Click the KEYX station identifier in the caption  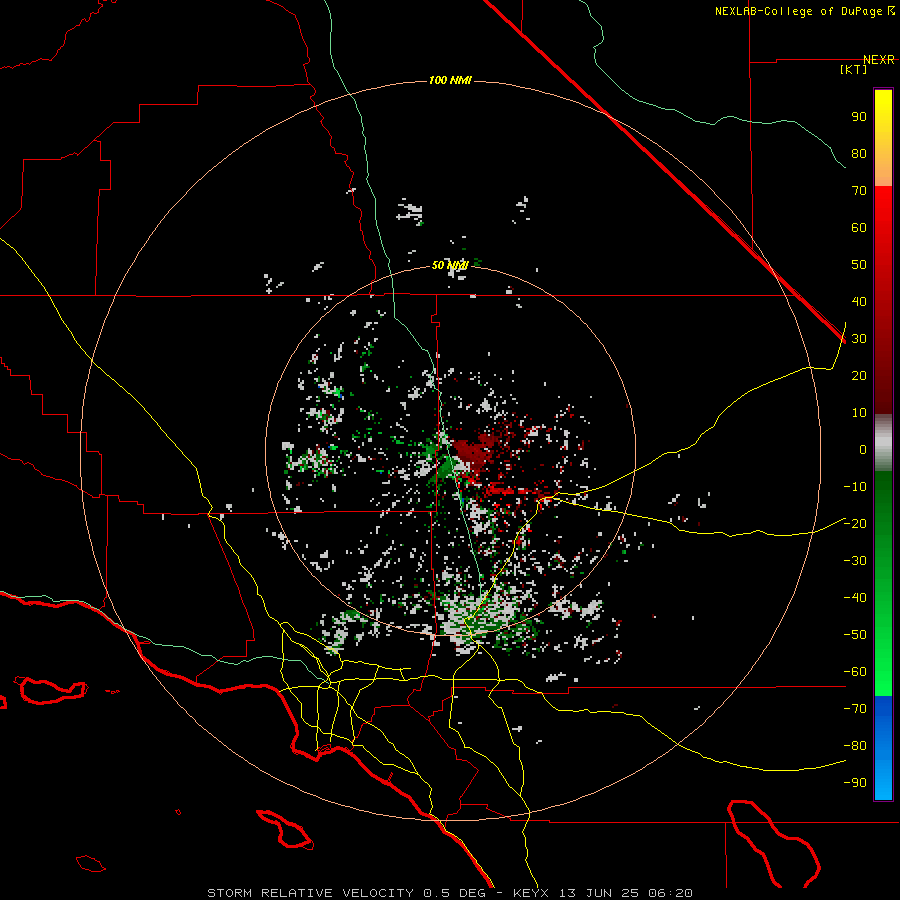[531, 893]
